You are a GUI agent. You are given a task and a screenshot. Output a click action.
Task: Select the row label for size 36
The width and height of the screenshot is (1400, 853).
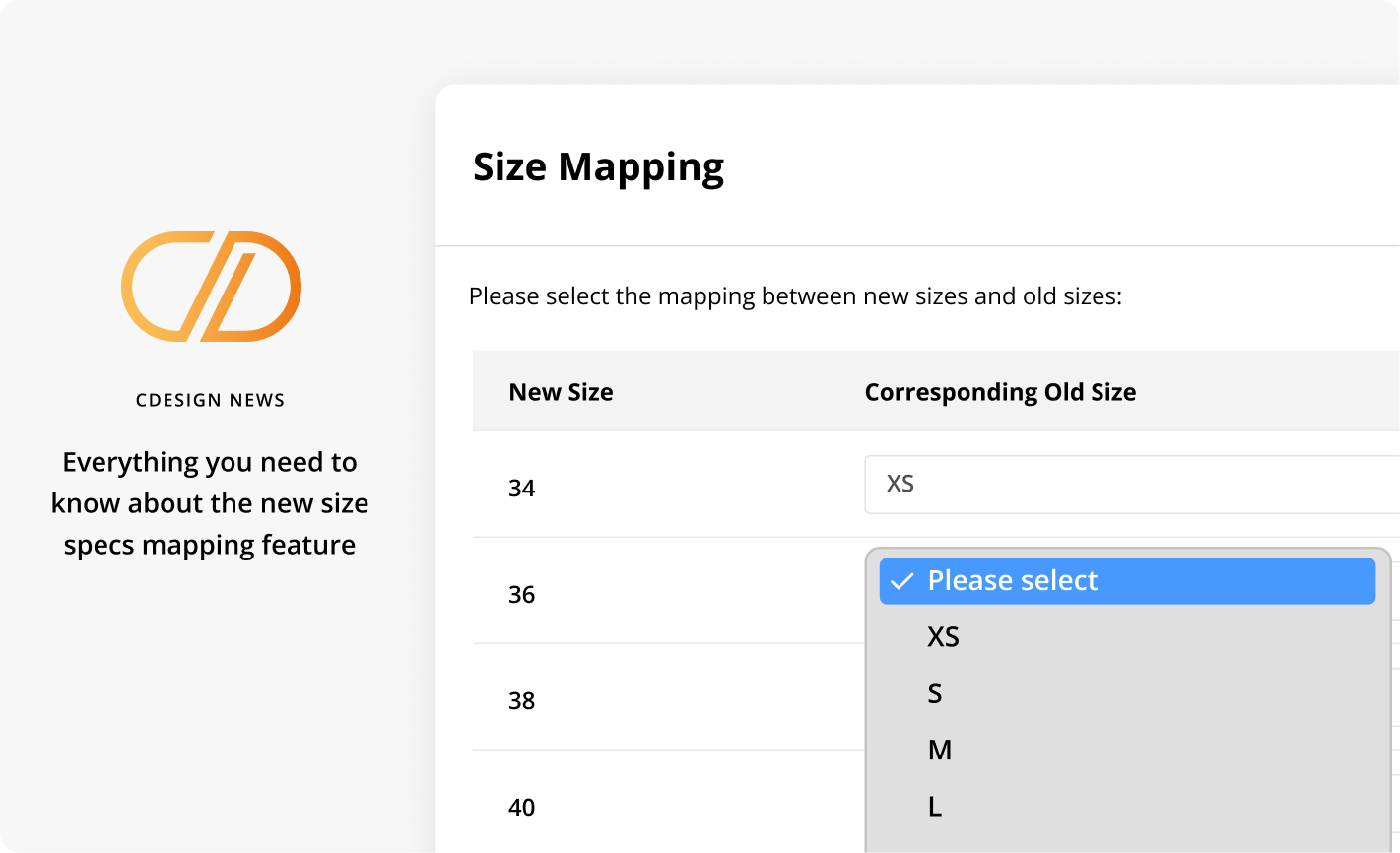click(522, 595)
